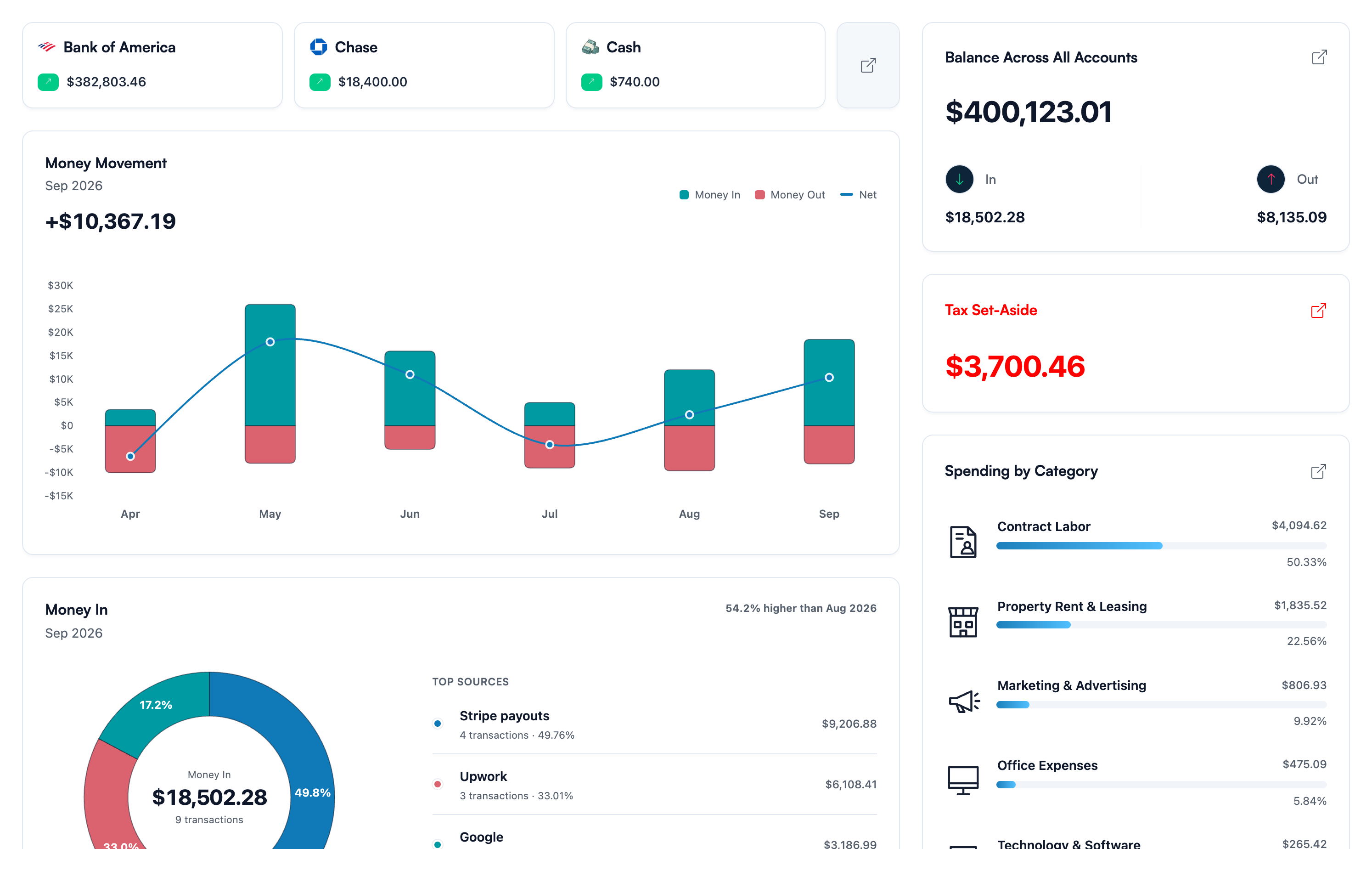Image resolution: width=1372 pixels, height=871 pixels.
Task: Open the Chase account card
Action: (424, 65)
